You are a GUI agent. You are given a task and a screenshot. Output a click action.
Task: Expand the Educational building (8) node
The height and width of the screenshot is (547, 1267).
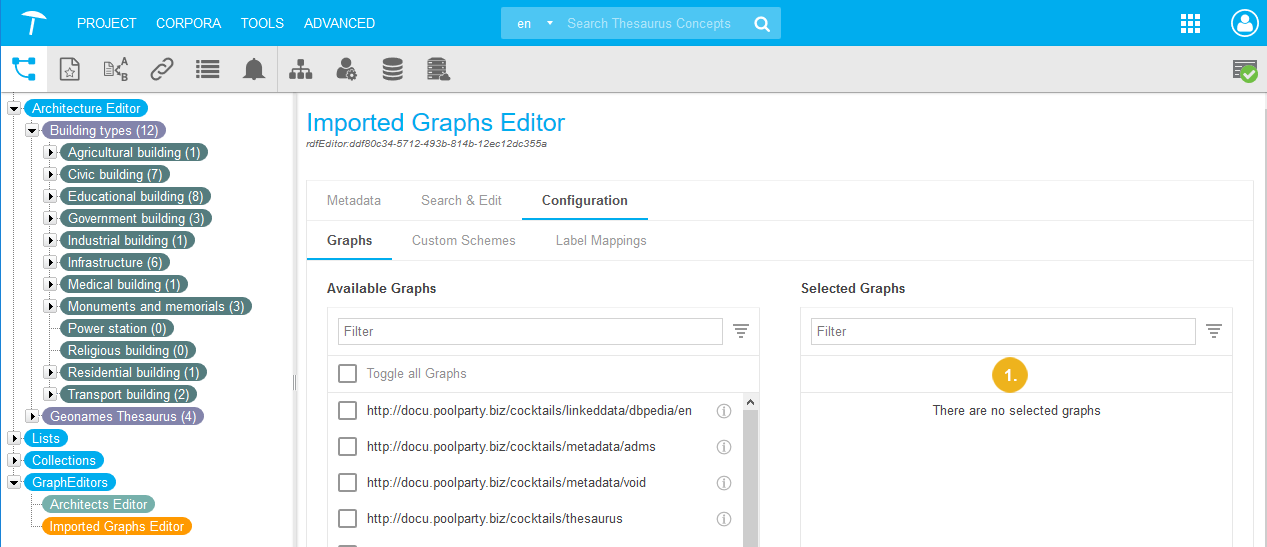[x=50, y=197]
